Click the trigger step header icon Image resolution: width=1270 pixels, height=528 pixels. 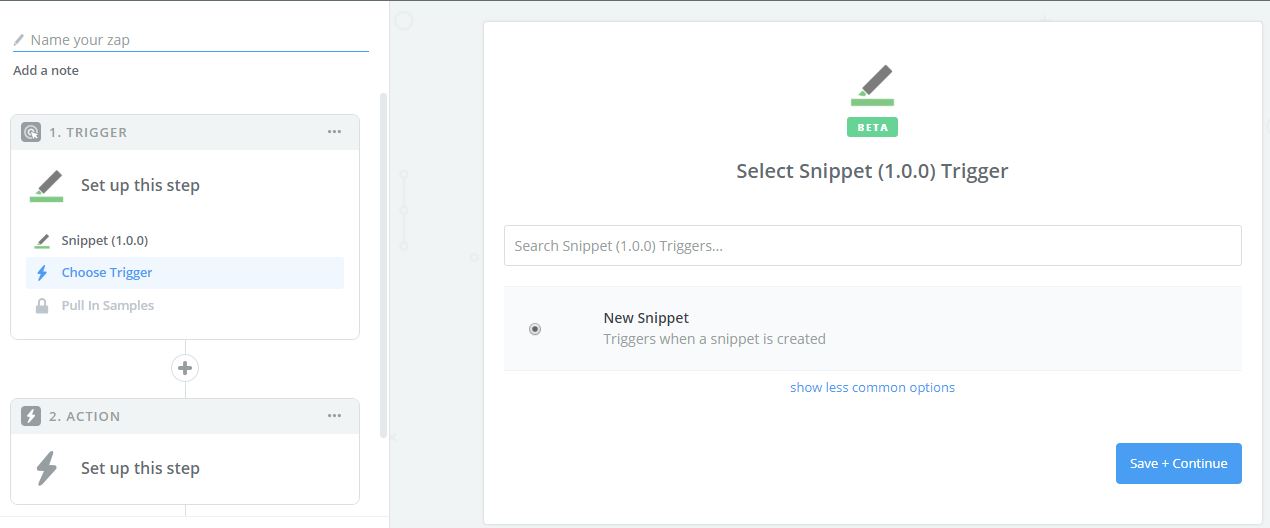pos(31,132)
